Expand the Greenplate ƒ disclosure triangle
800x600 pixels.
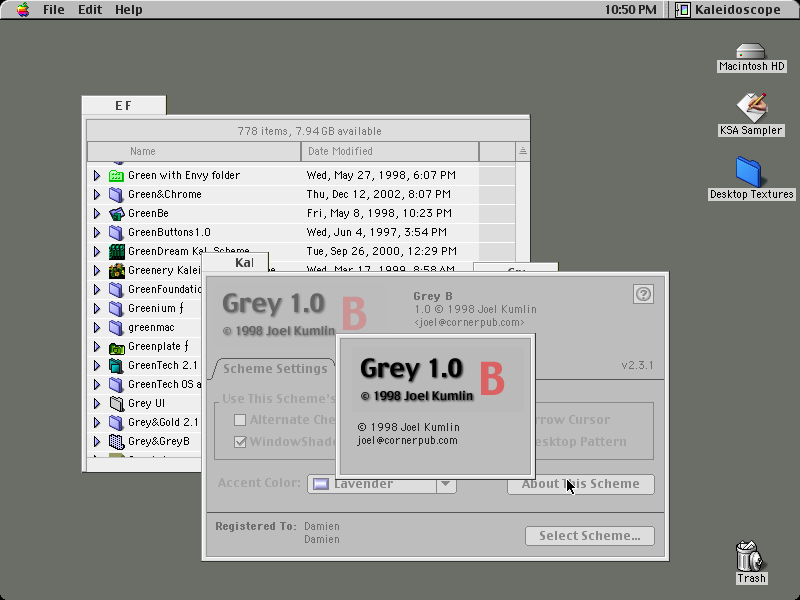tap(97, 347)
